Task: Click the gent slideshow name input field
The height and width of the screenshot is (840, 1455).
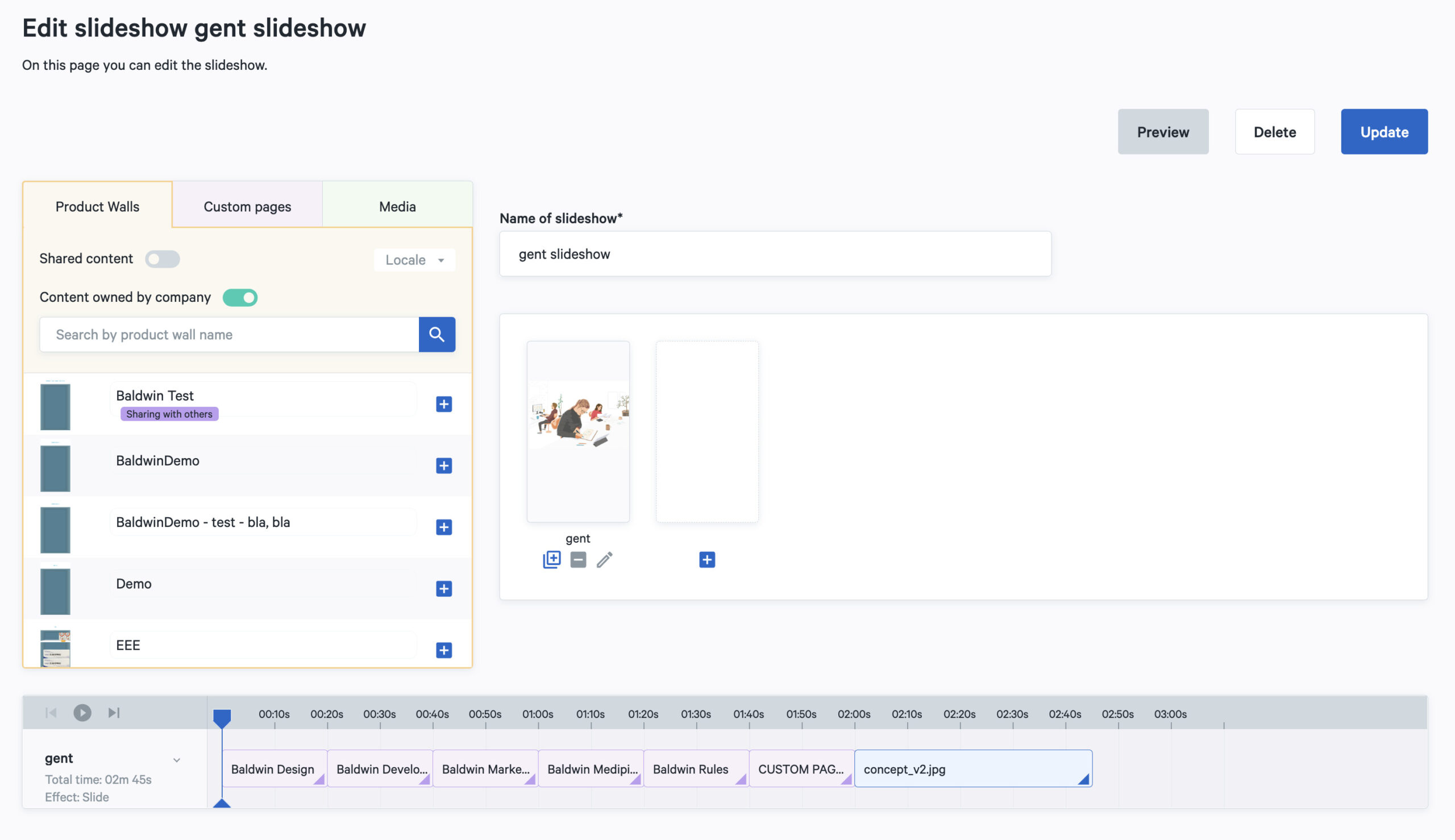Action: click(775, 253)
